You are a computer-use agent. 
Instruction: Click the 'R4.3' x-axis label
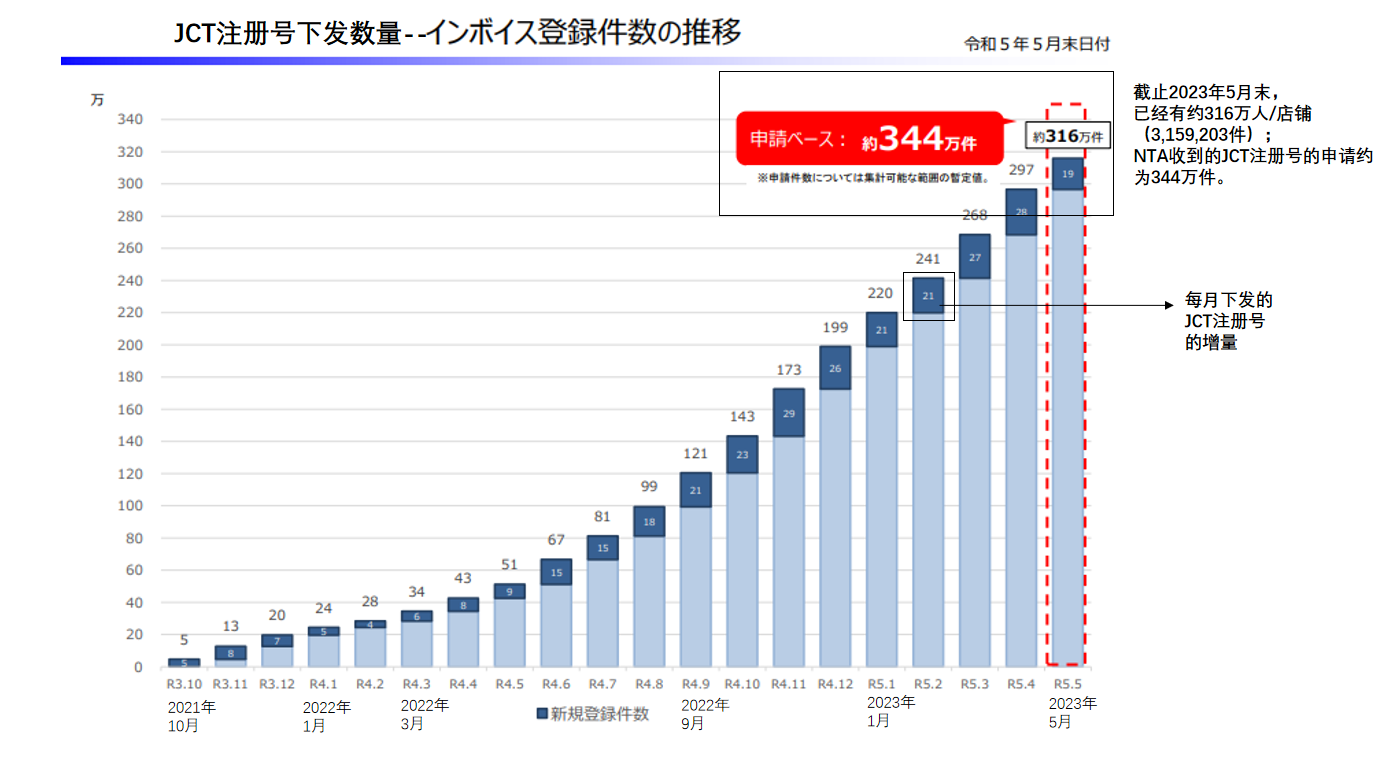417,685
